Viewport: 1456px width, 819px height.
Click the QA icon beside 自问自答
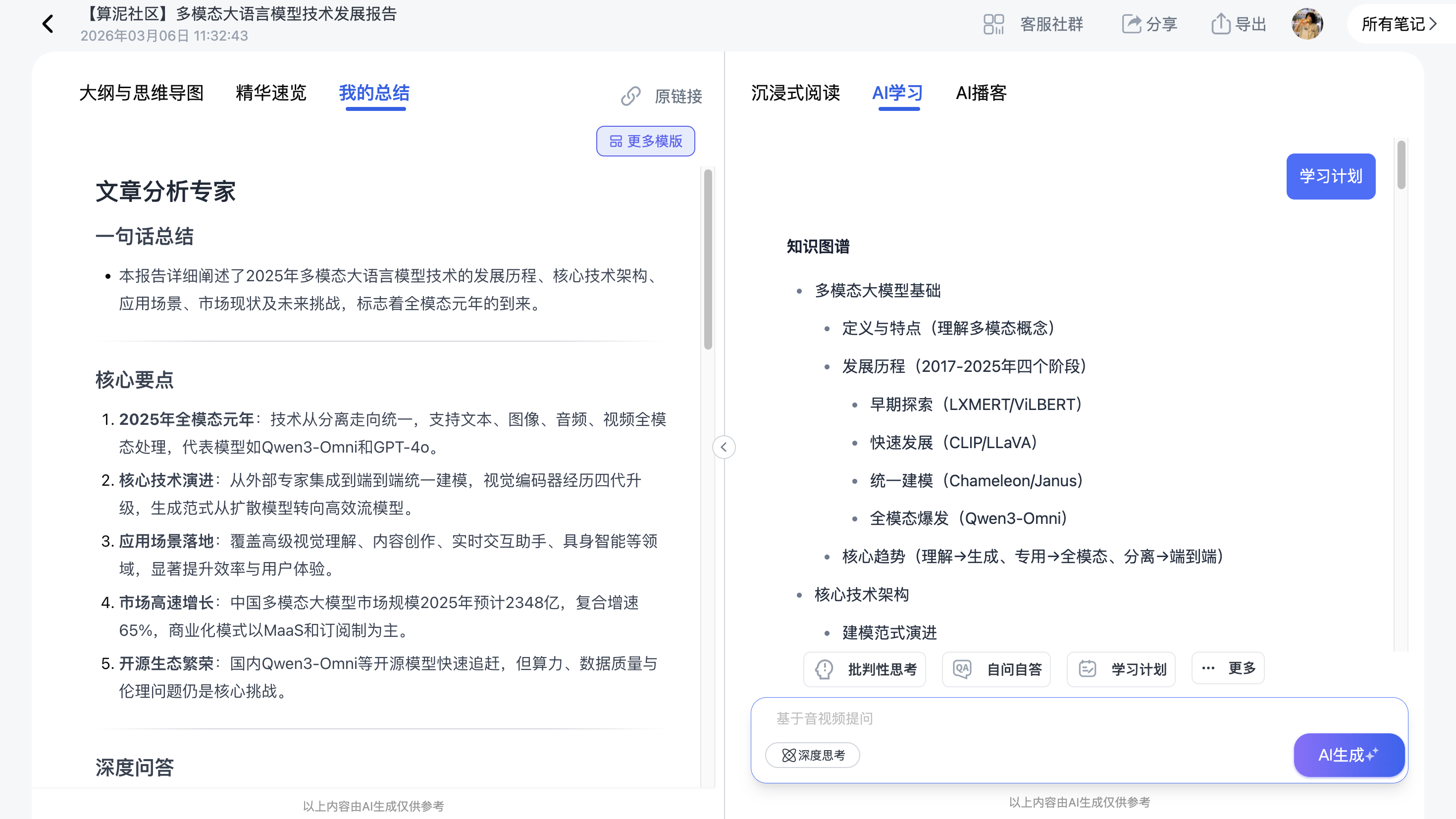pyautogui.click(x=962, y=669)
